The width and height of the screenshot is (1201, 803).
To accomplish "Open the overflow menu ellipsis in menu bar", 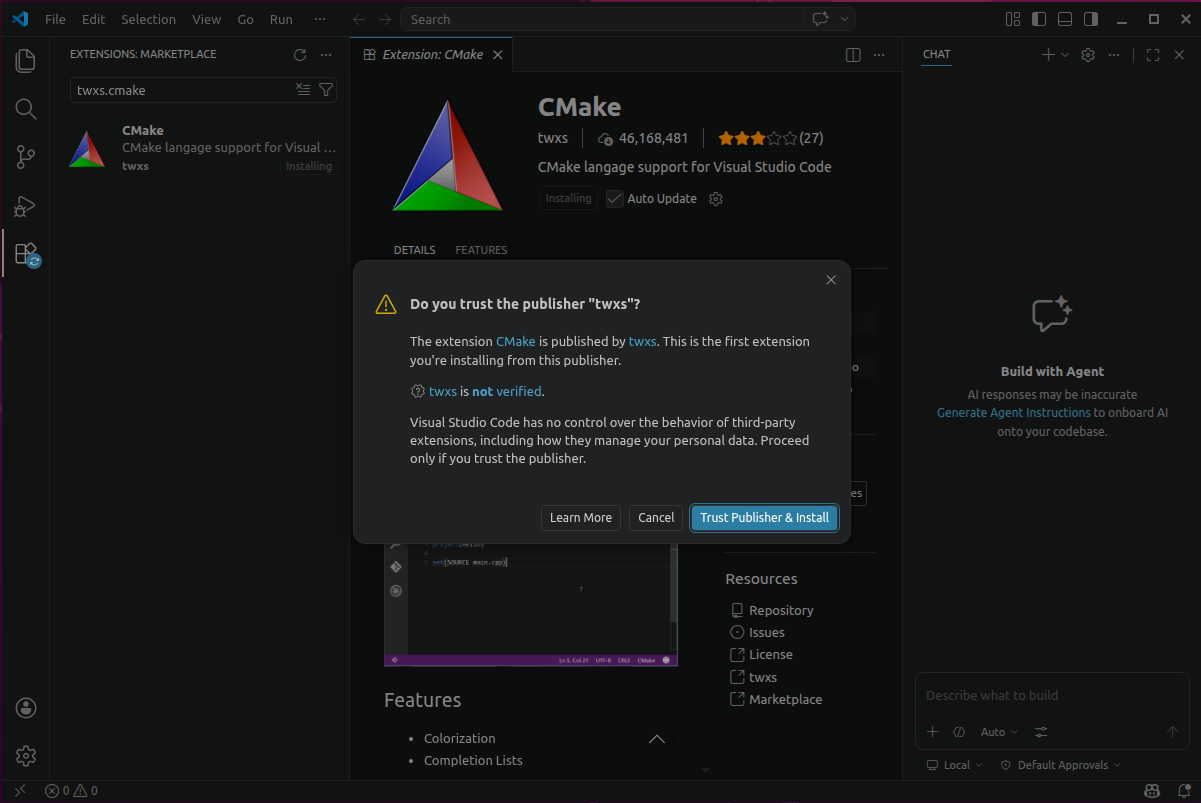I will pos(319,19).
